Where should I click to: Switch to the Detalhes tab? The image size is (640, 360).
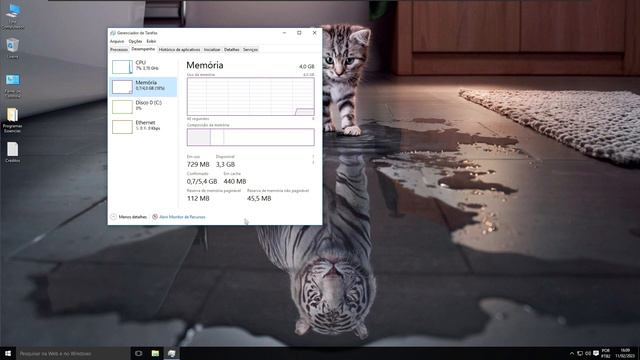pos(231,50)
